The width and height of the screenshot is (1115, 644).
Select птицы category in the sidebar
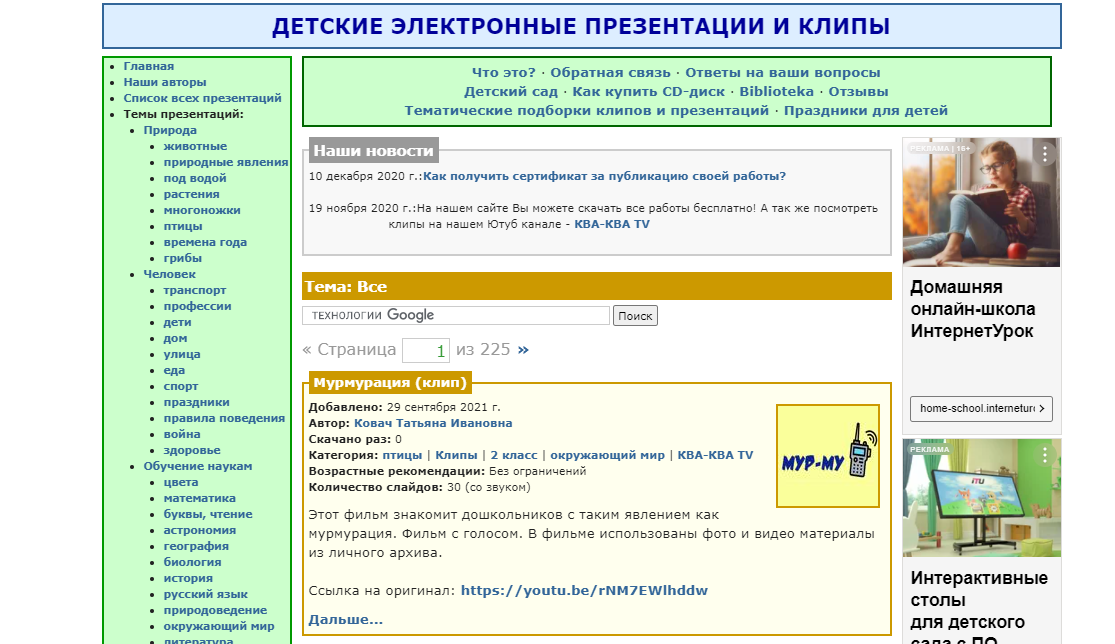pos(183,226)
